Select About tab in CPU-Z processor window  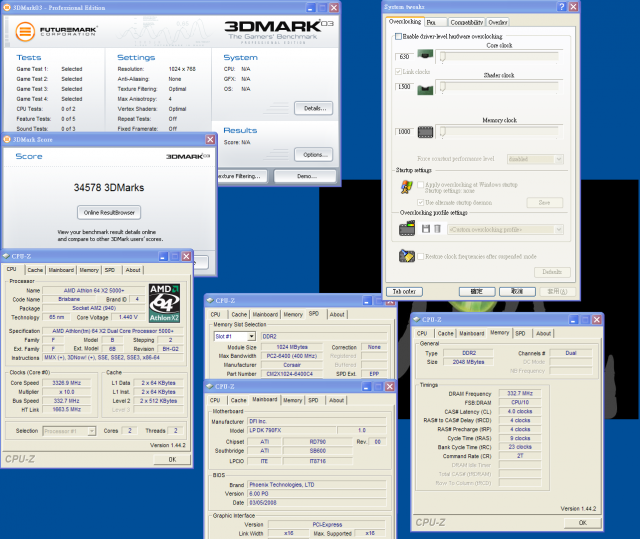(x=133, y=270)
